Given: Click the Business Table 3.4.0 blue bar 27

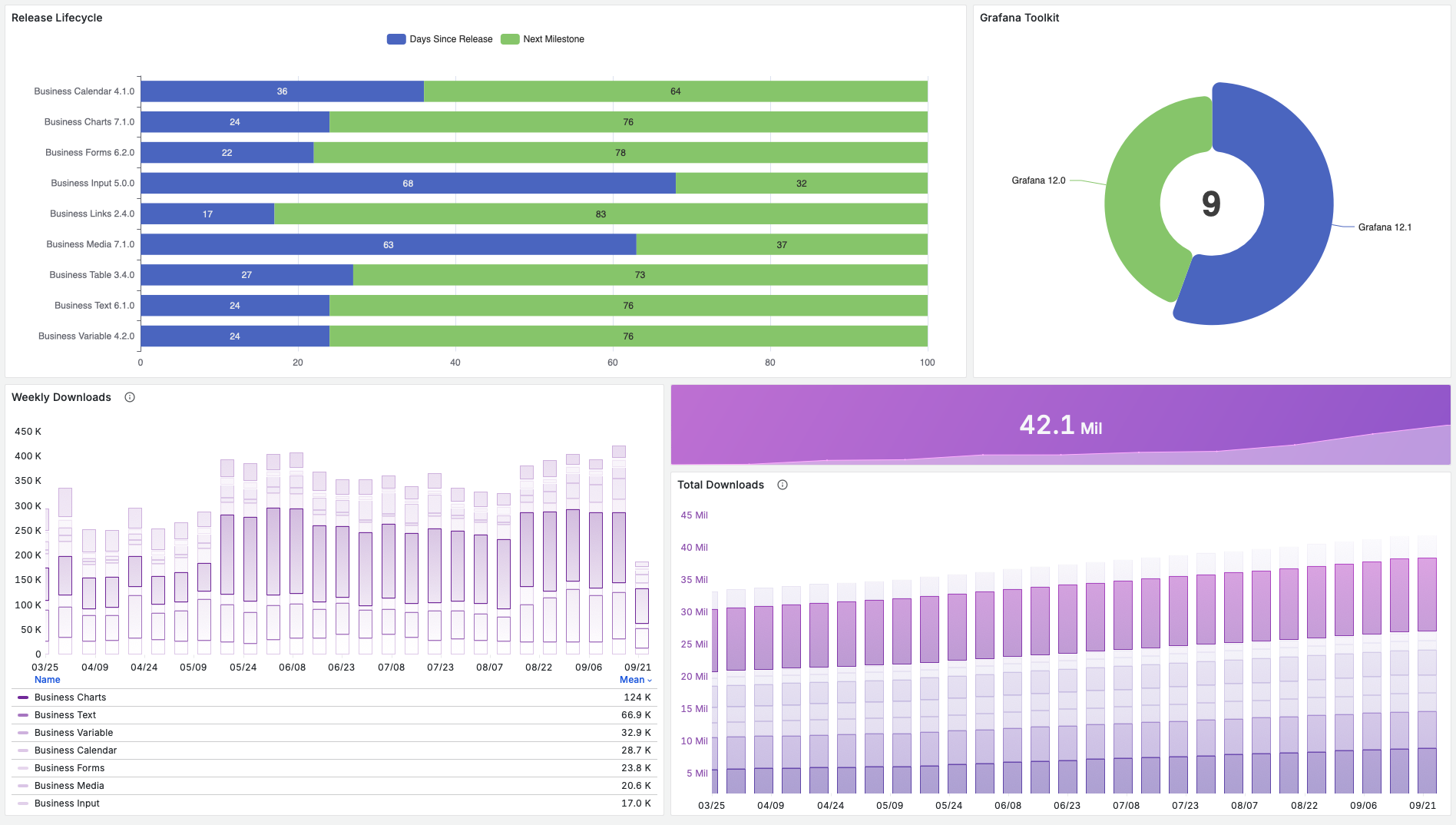Looking at the screenshot, I should pyautogui.click(x=247, y=275).
